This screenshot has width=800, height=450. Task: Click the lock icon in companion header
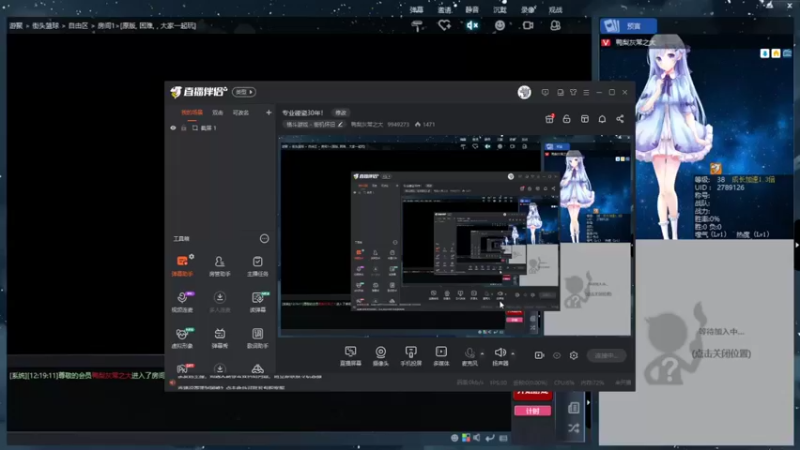[566, 119]
